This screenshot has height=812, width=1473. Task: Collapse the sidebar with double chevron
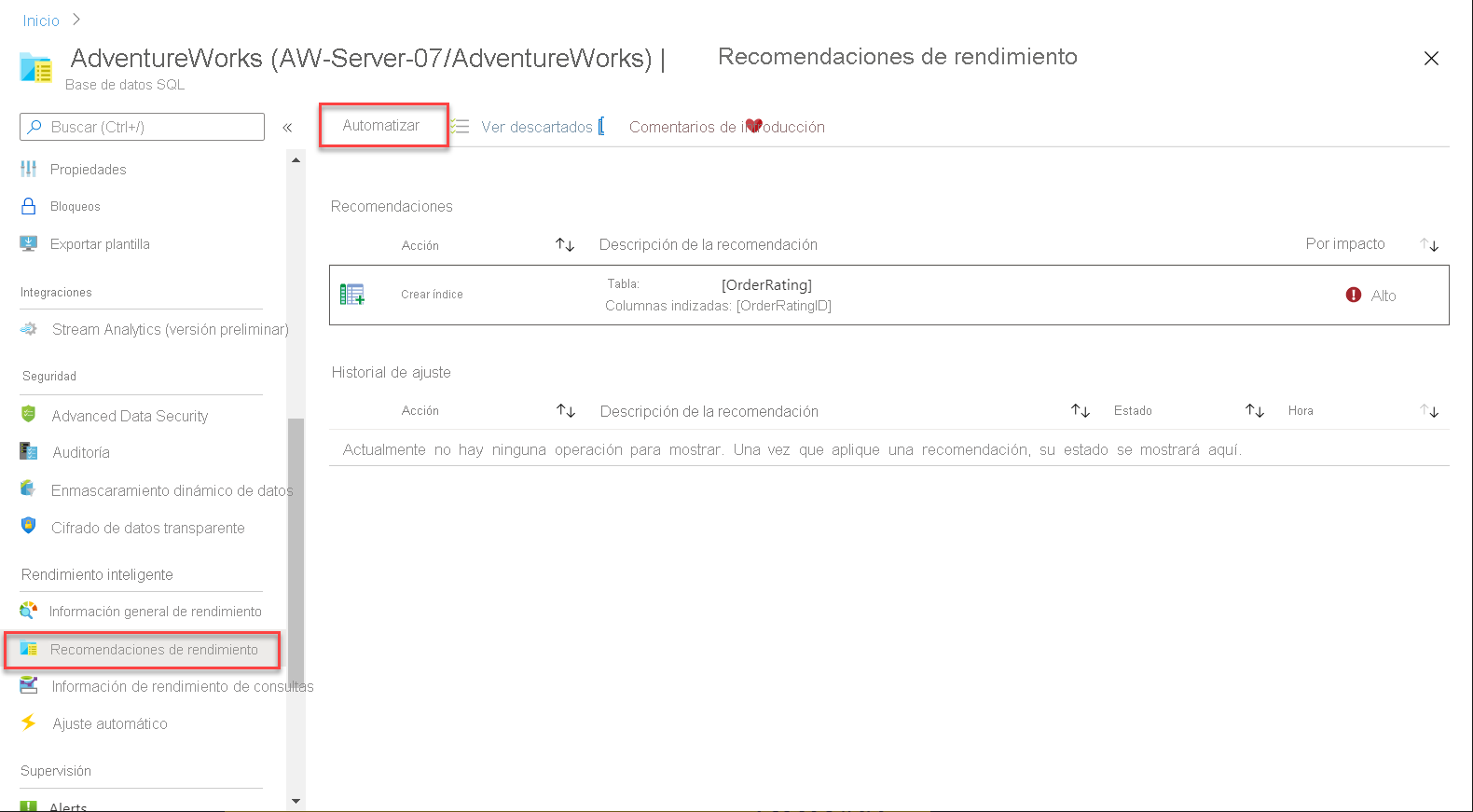tap(288, 128)
